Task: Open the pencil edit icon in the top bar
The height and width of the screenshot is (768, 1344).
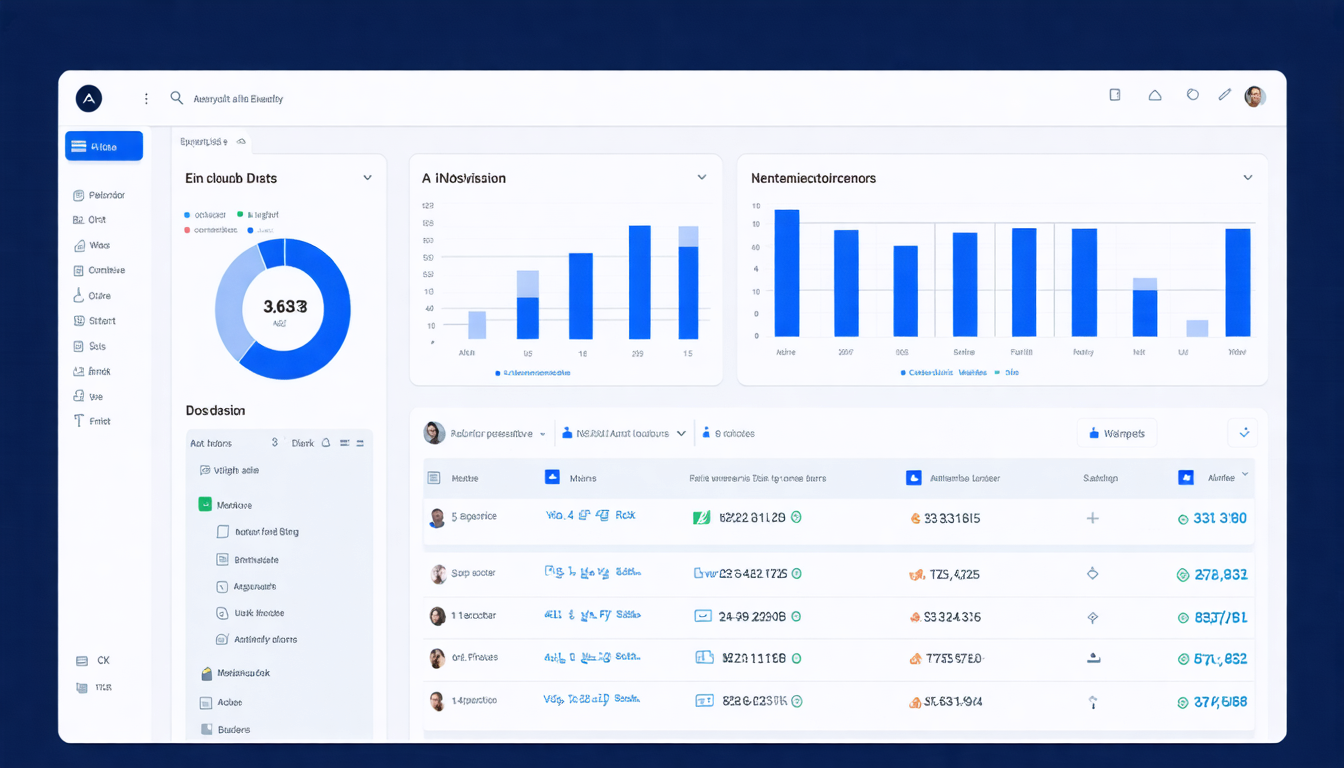Action: (x=1224, y=94)
